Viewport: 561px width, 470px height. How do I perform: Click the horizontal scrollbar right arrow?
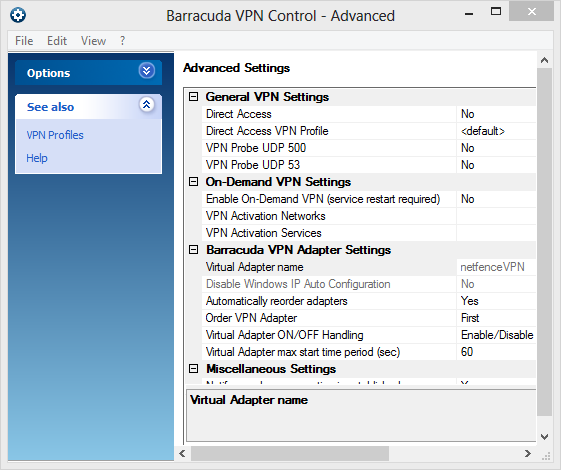point(528,454)
